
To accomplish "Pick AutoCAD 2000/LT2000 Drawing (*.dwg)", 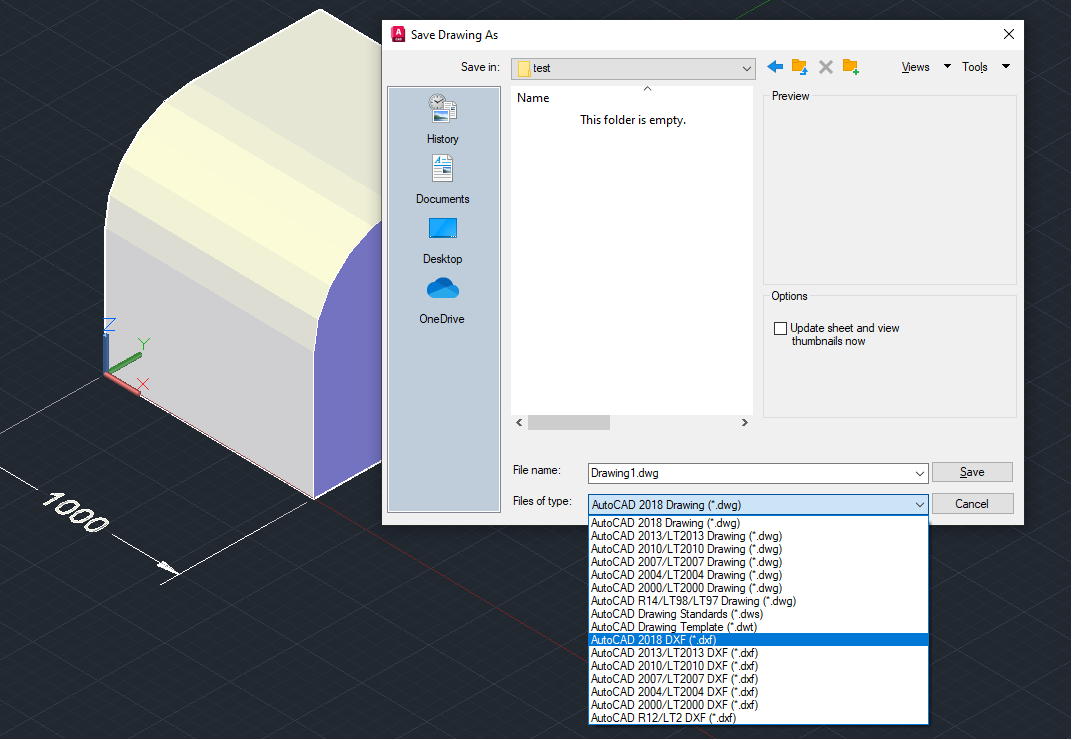I will click(x=758, y=588).
